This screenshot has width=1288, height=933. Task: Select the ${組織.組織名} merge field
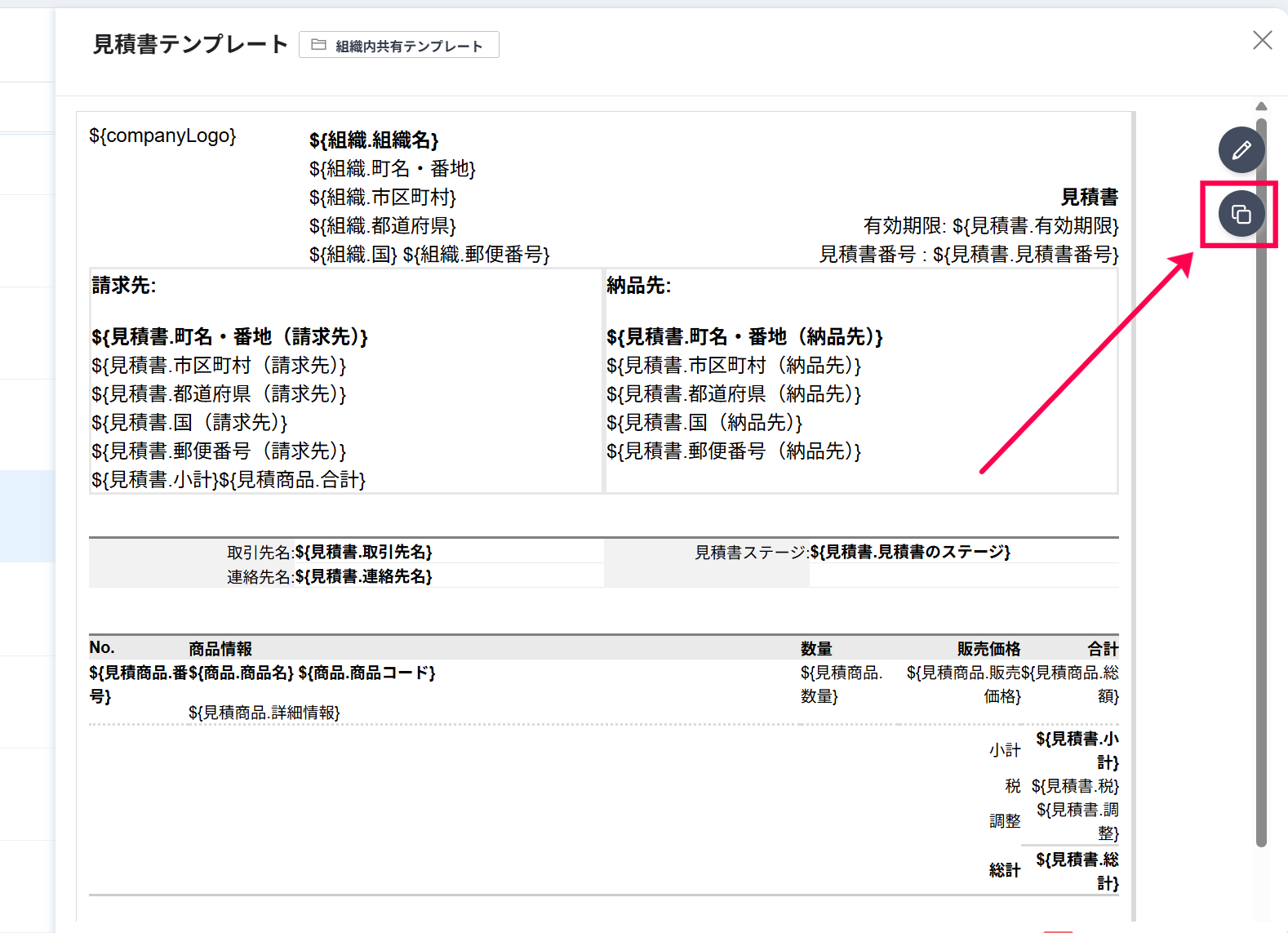click(x=374, y=140)
